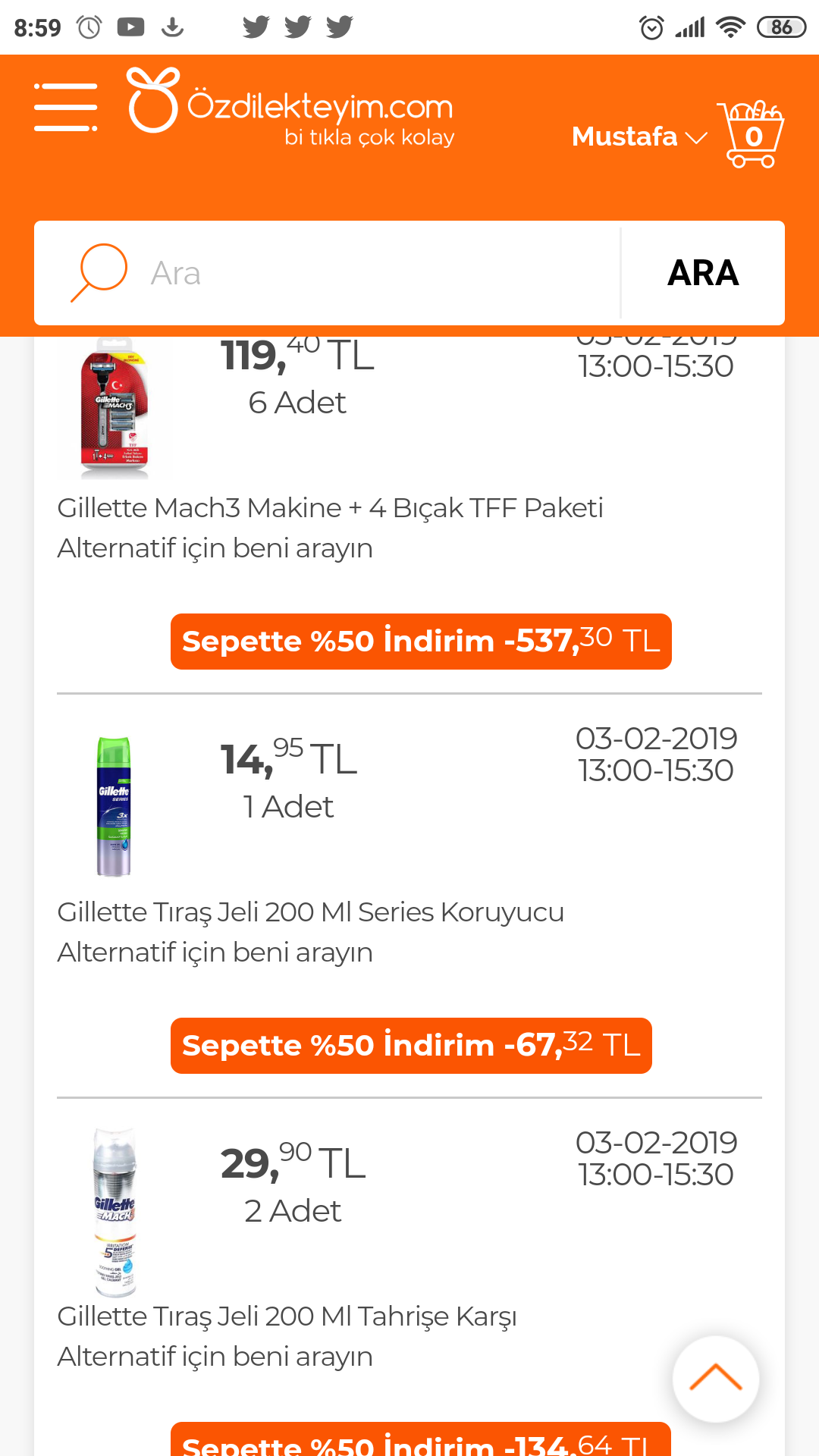This screenshot has height=1456, width=819.
Task: Open the hamburger menu
Action: (66, 108)
